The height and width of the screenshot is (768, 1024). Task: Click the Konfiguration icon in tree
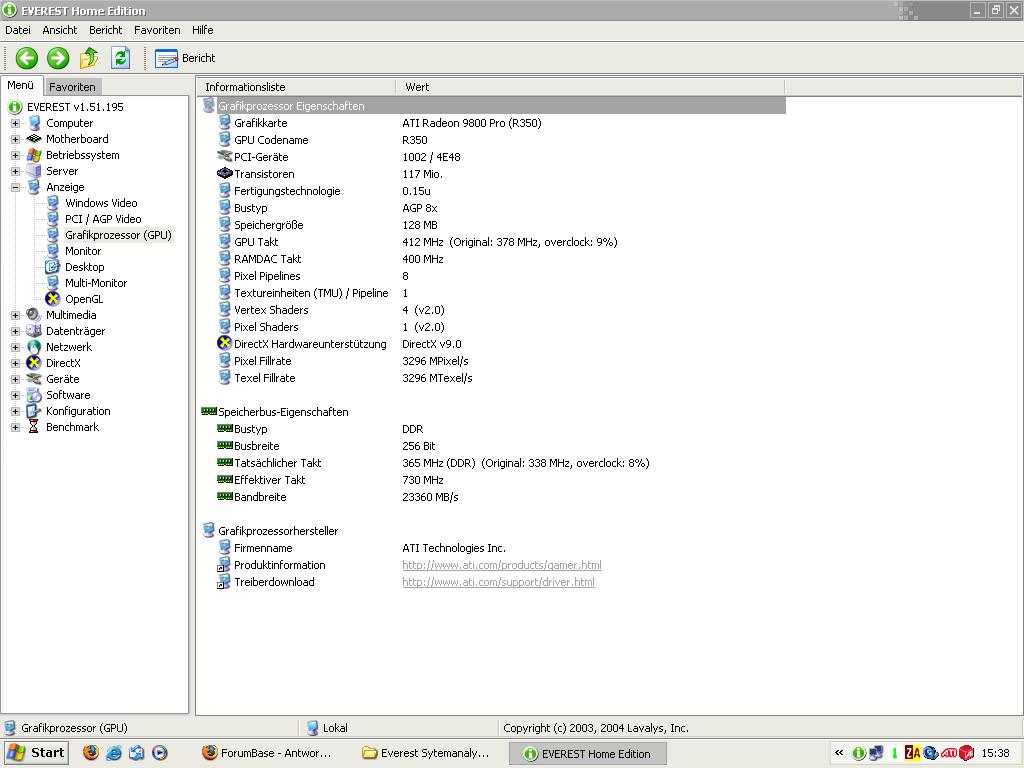[34, 411]
